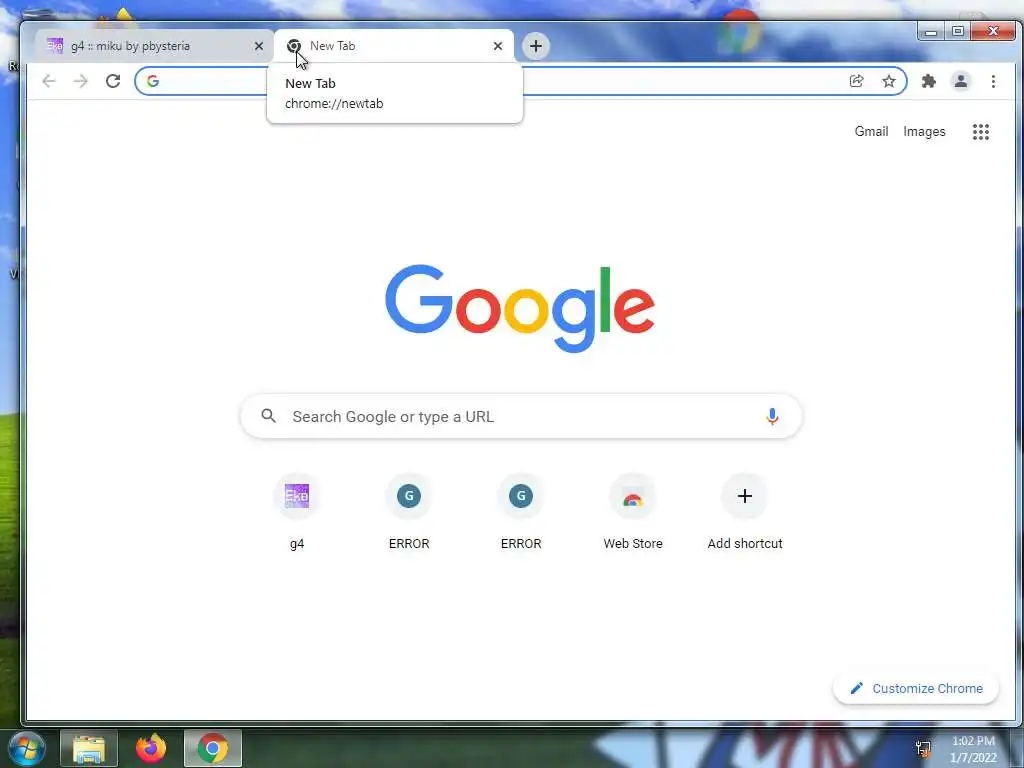Close the New Tab tab
Image resolution: width=1024 pixels, height=768 pixels.
(498, 46)
